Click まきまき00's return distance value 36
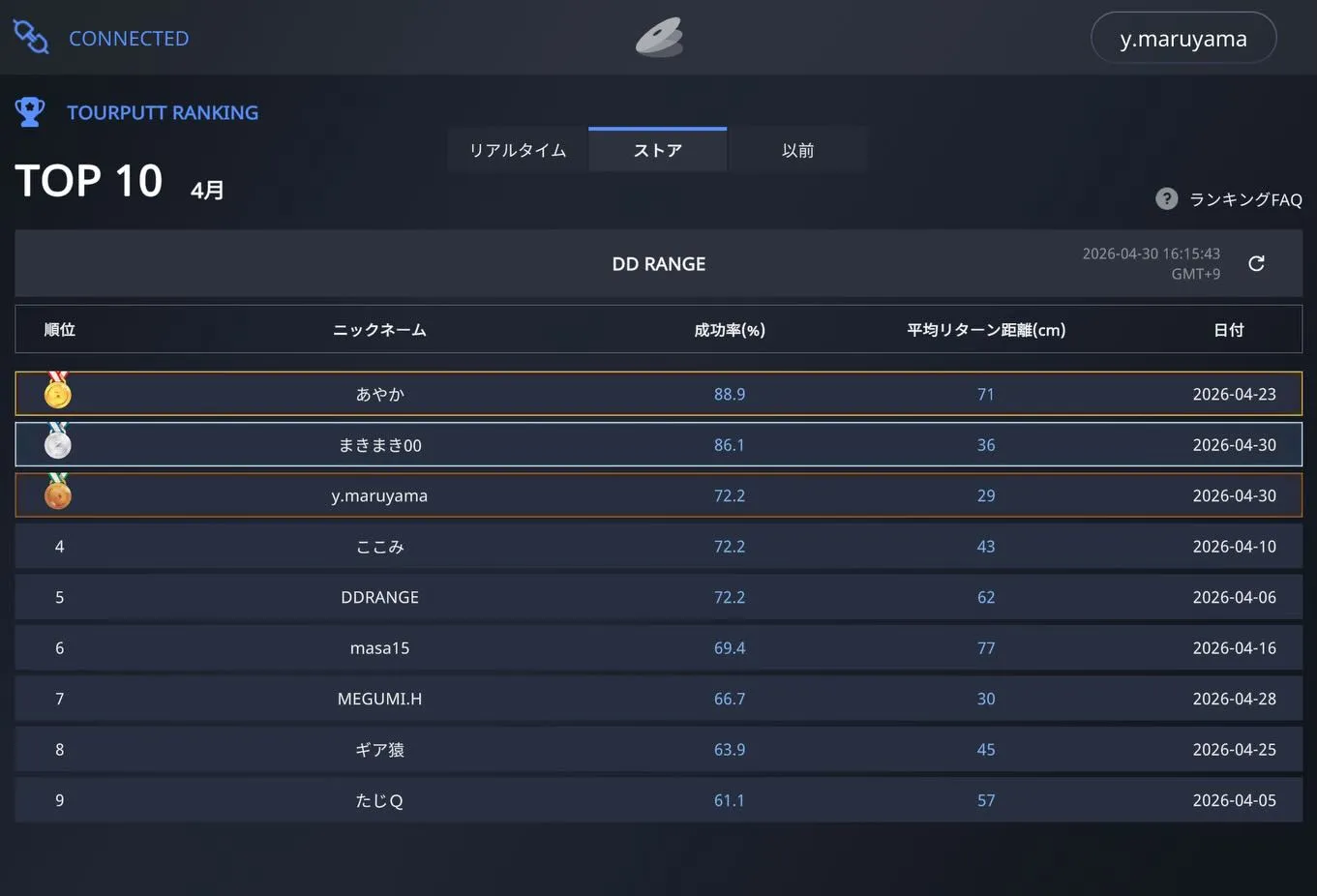This screenshot has width=1317, height=896. coord(986,444)
